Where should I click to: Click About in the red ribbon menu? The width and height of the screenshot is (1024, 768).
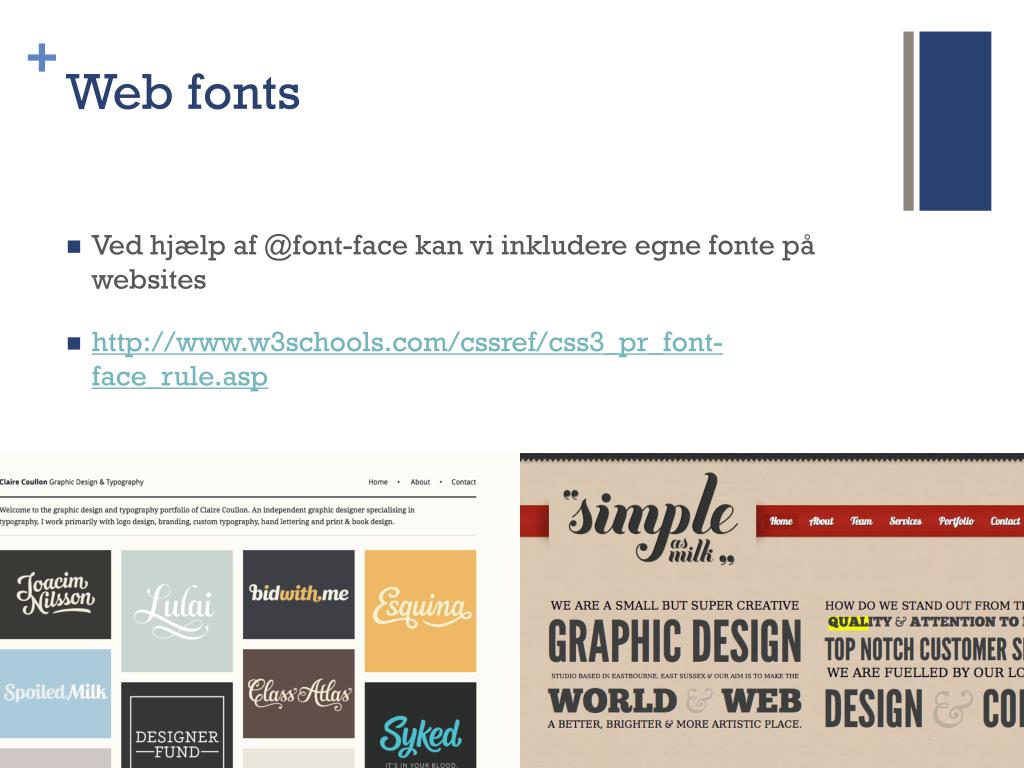pos(822,521)
